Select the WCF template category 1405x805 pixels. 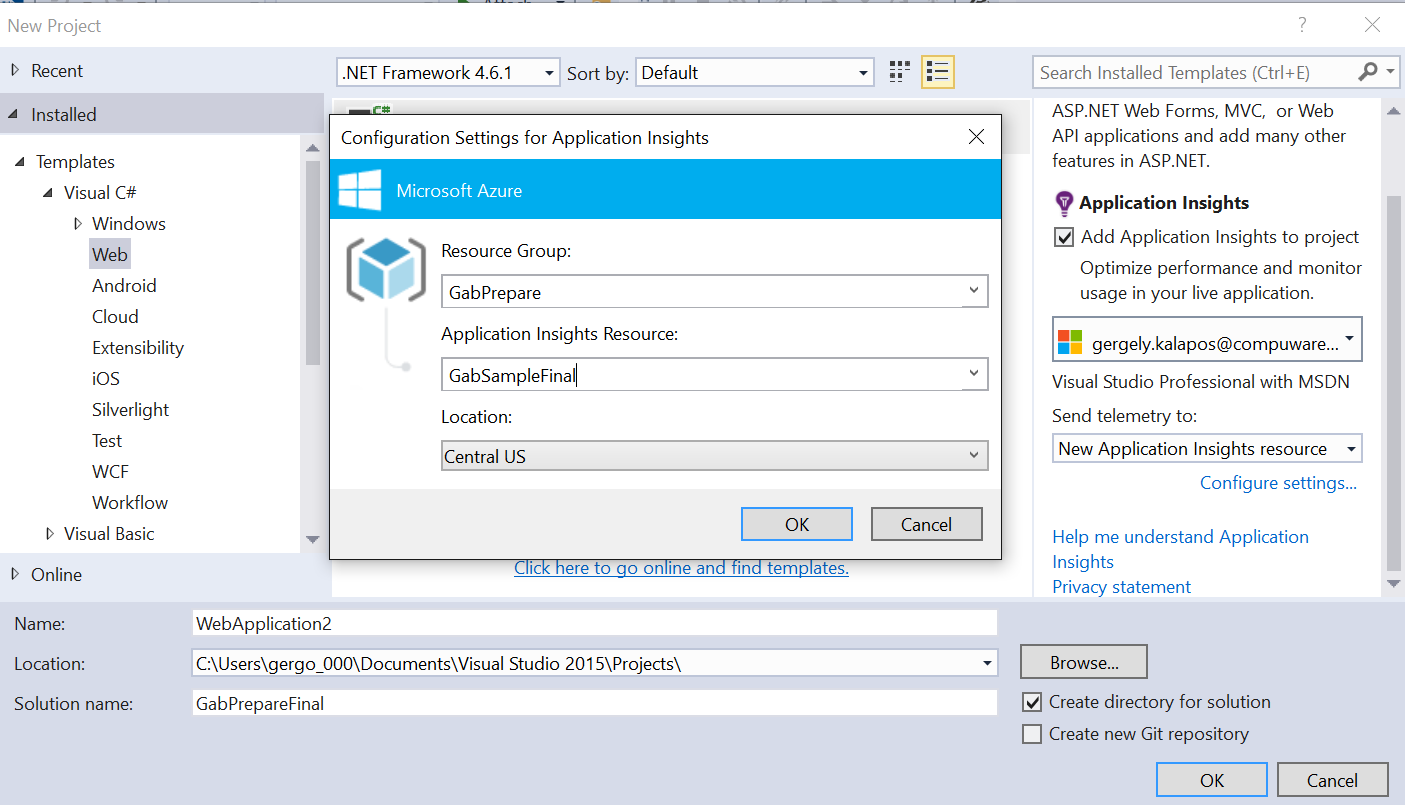click(x=110, y=471)
